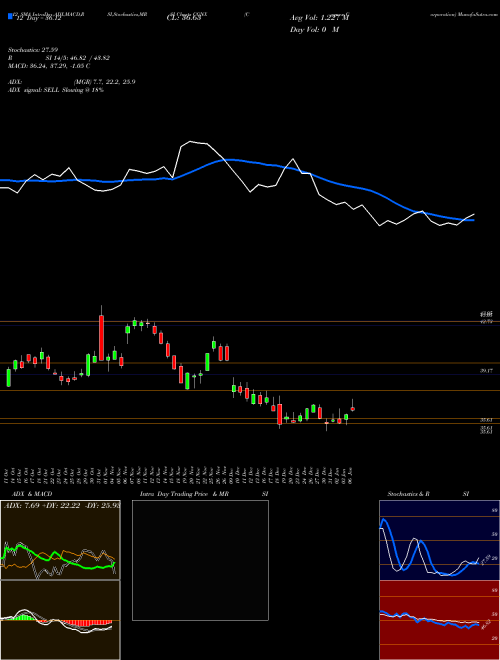Image resolution: width=500 pixels, height=660 pixels.
Task: Click the blue 12-day SMA legend square
Action: pyautogui.click(x=10, y=17)
